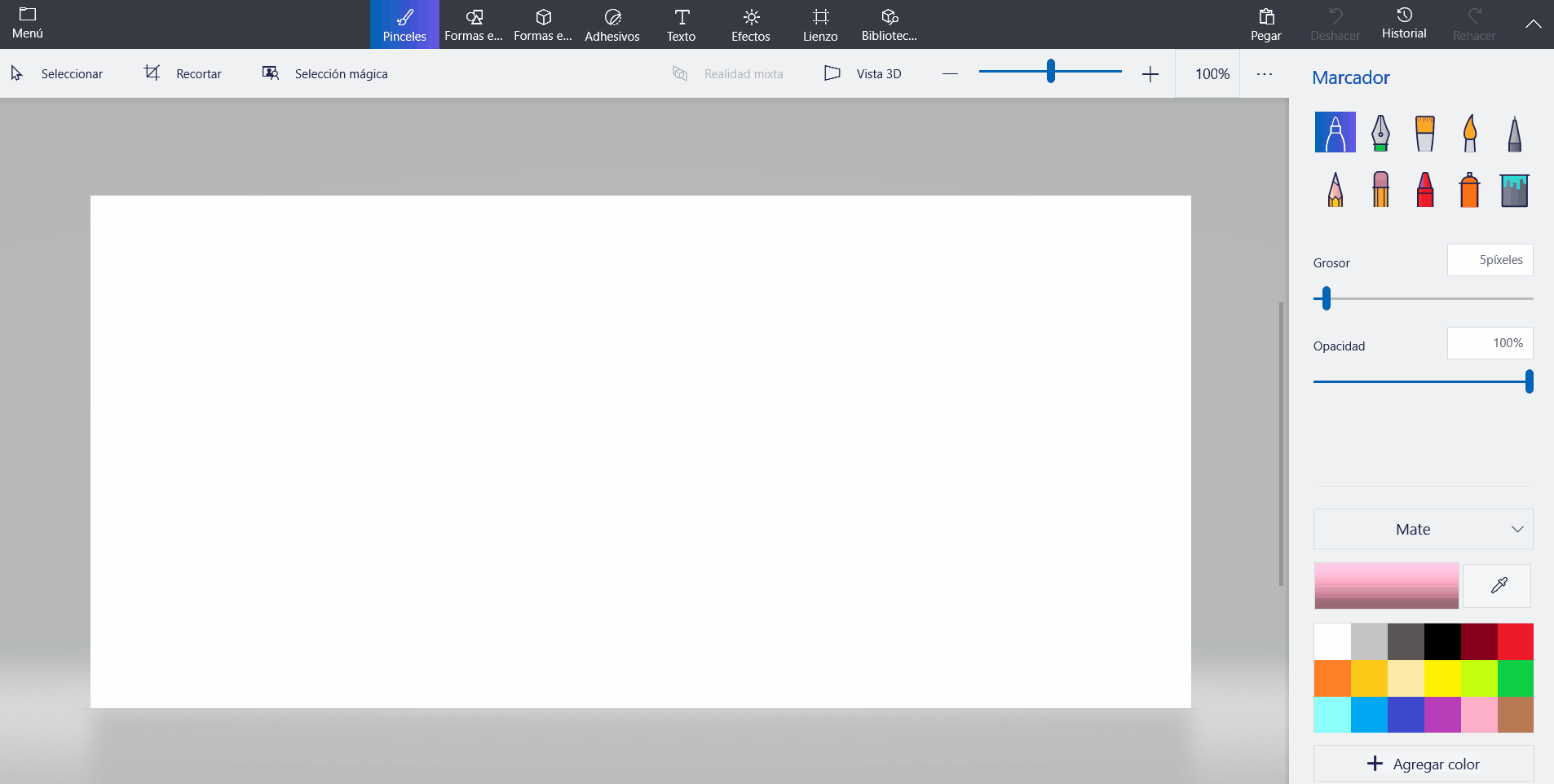Pick the gold color swatch
The image size is (1554, 784).
point(1369,678)
